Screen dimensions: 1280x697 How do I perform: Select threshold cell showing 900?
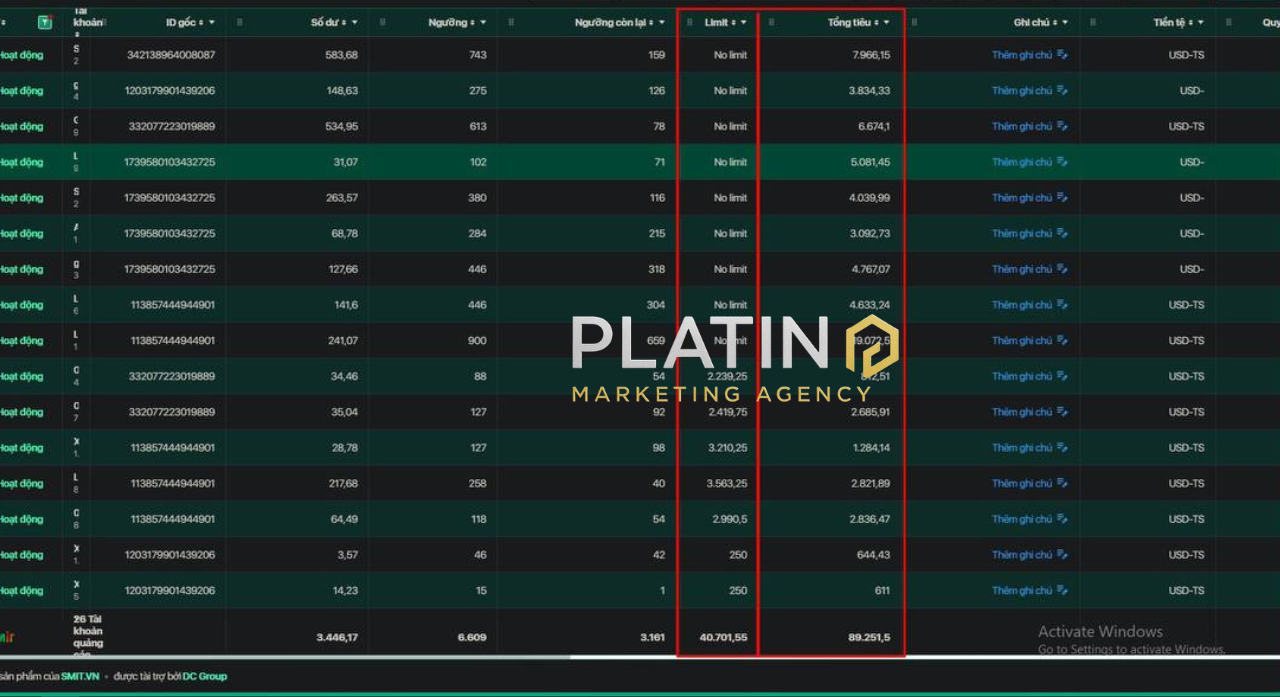tap(478, 341)
